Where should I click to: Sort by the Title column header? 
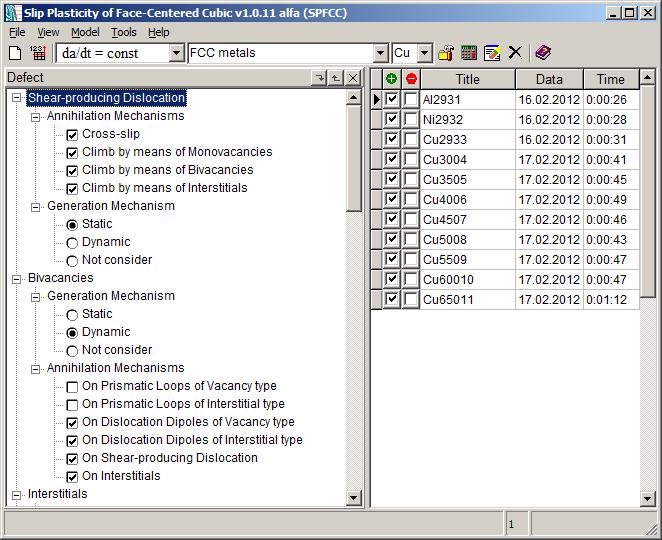pos(468,79)
